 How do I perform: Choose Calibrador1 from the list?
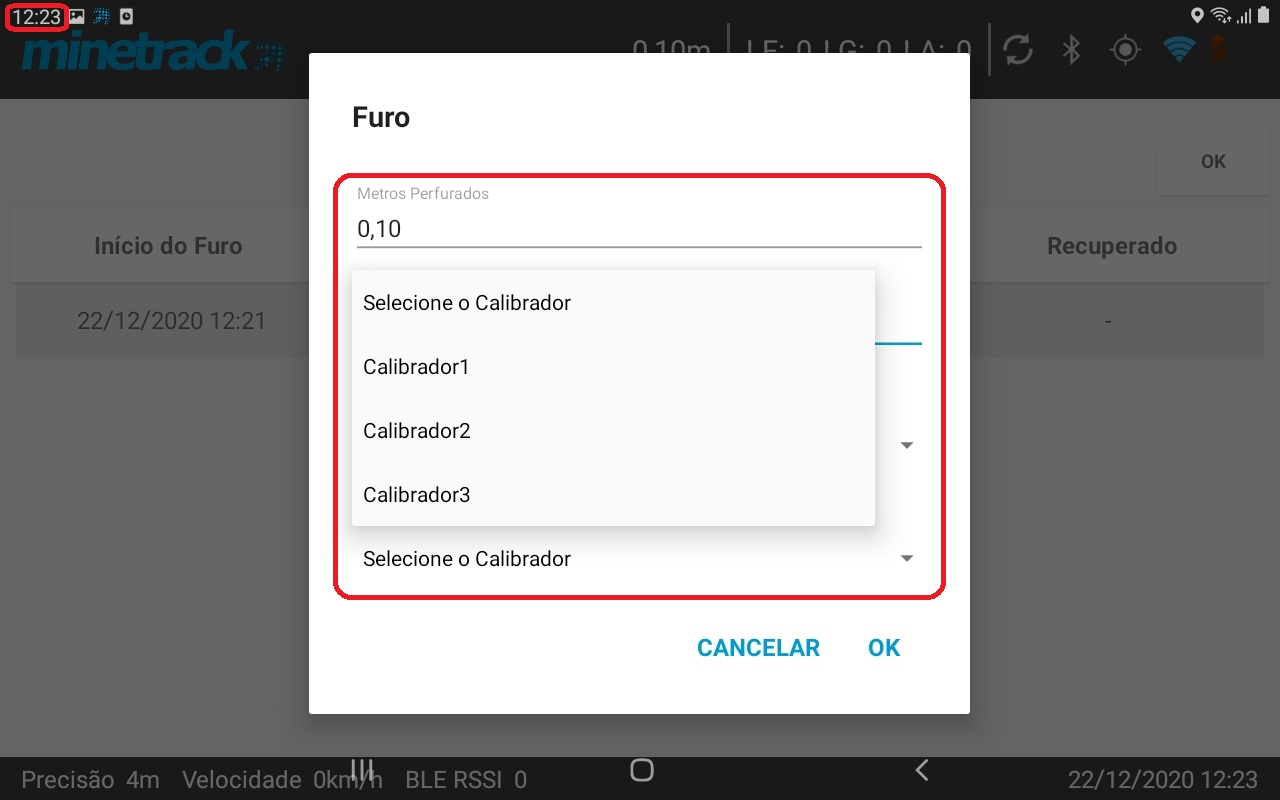tap(613, 367)
